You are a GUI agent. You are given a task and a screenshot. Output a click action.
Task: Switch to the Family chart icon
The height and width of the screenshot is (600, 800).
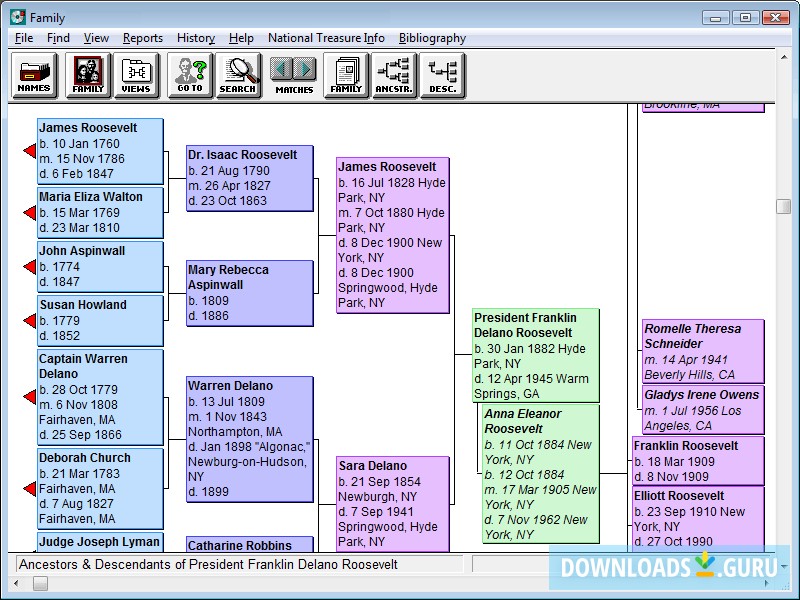[x=345, y=75]
